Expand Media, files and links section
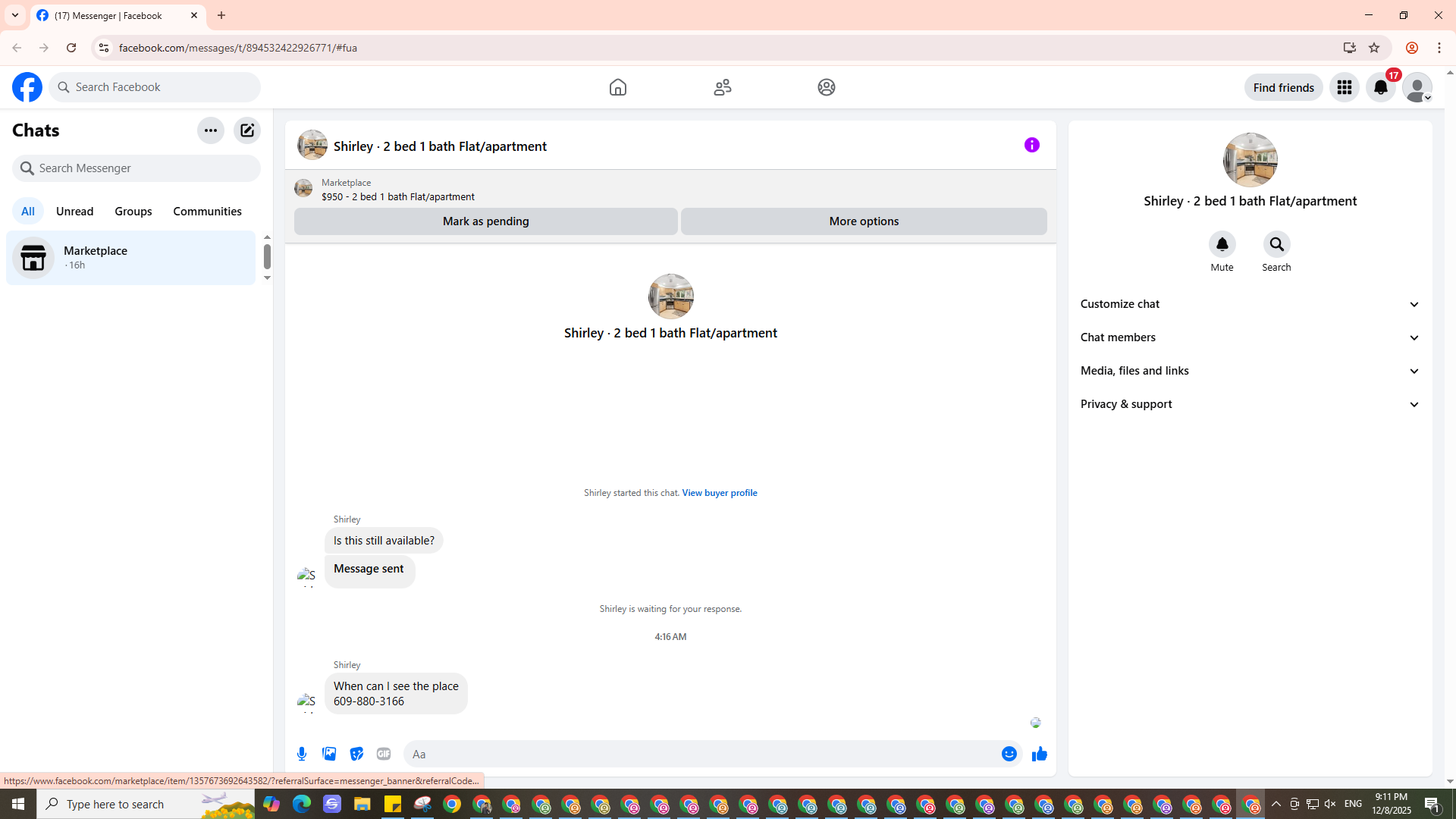 click(x=1250, y=371)
